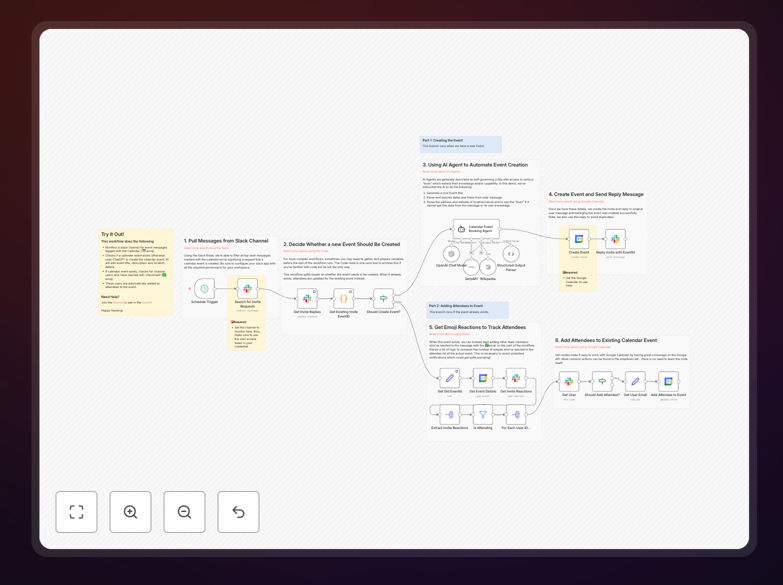Click '4. Create Event and Send Reply Message' heading

(x=596, y=194)
